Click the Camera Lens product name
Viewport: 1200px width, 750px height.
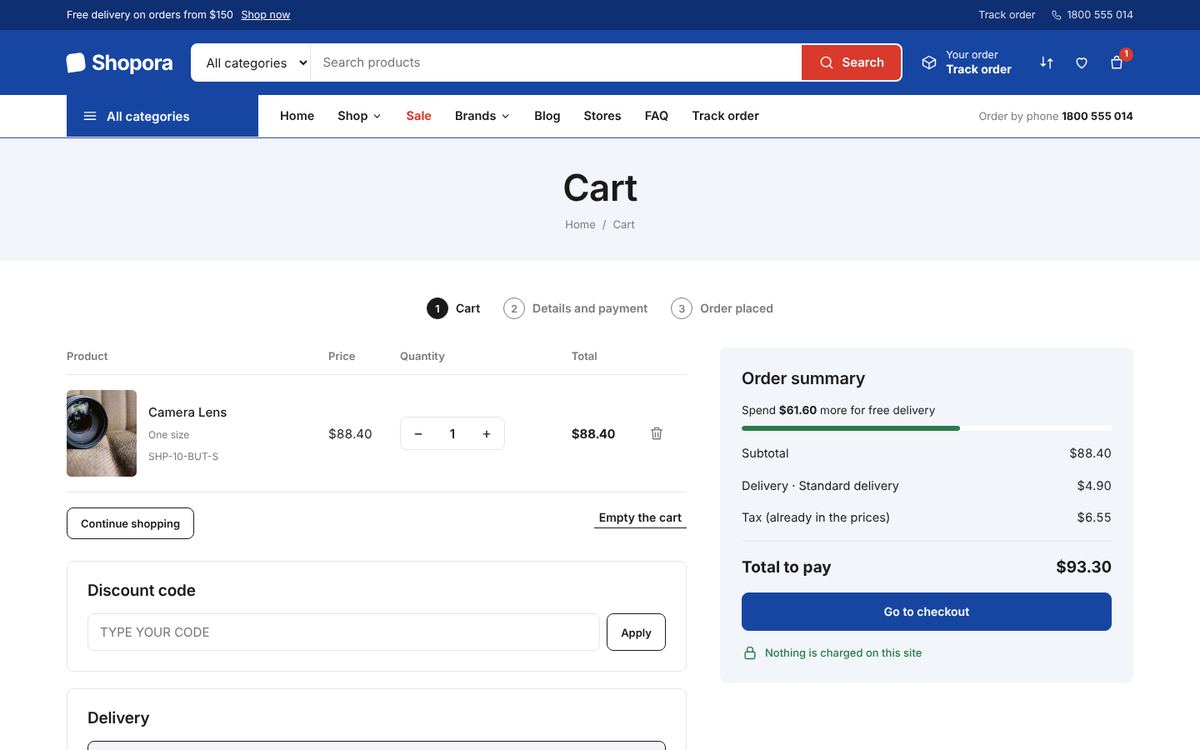coord(188,412)
